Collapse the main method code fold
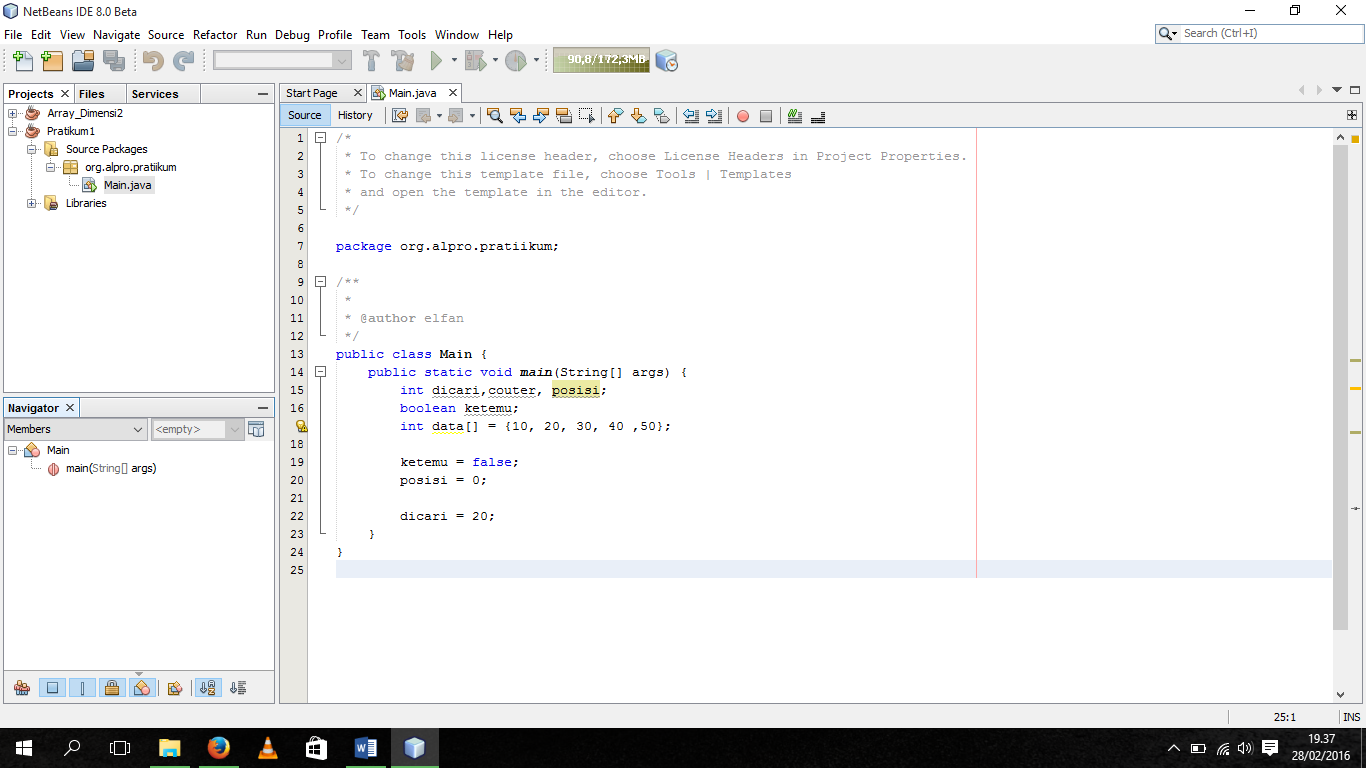The image size is (1366, 768). click(x=318, y=371)
